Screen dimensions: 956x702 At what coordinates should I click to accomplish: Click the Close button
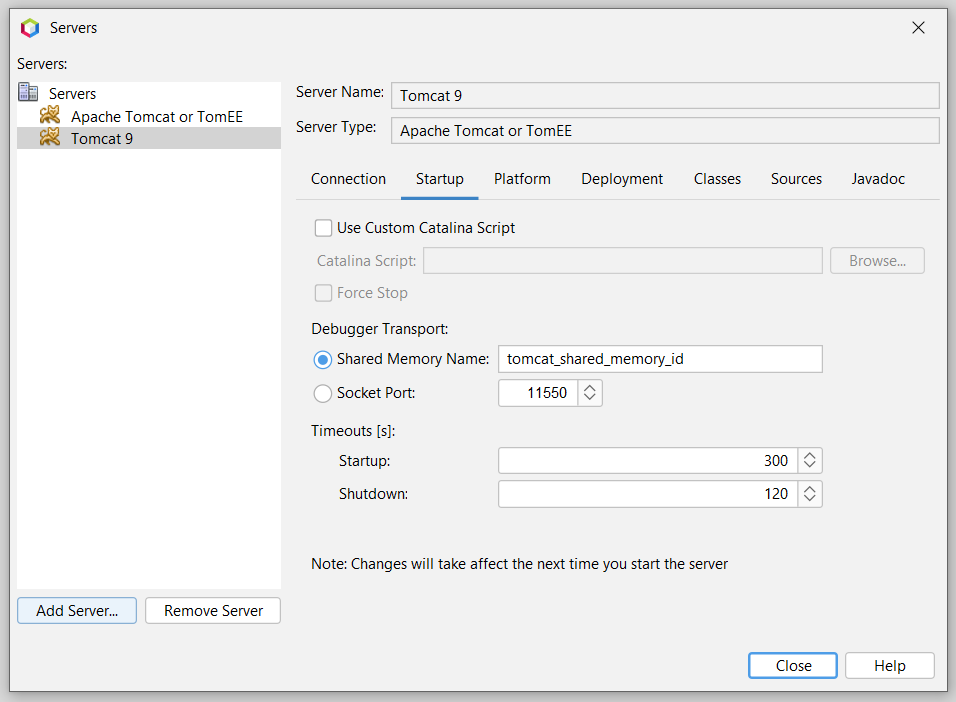pos(793,665)
